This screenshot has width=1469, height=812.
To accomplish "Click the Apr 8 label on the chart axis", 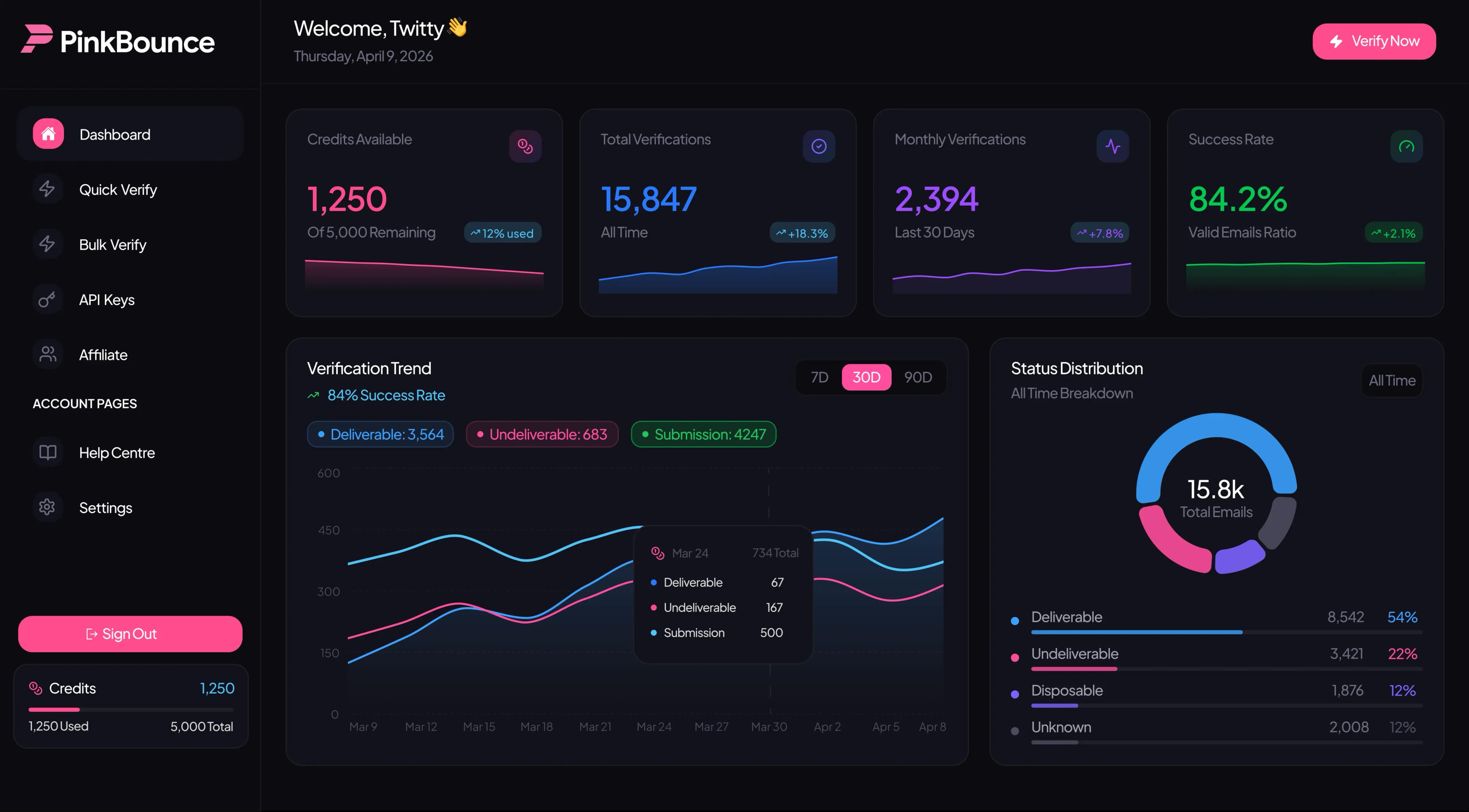I will (x=932, y=726).
